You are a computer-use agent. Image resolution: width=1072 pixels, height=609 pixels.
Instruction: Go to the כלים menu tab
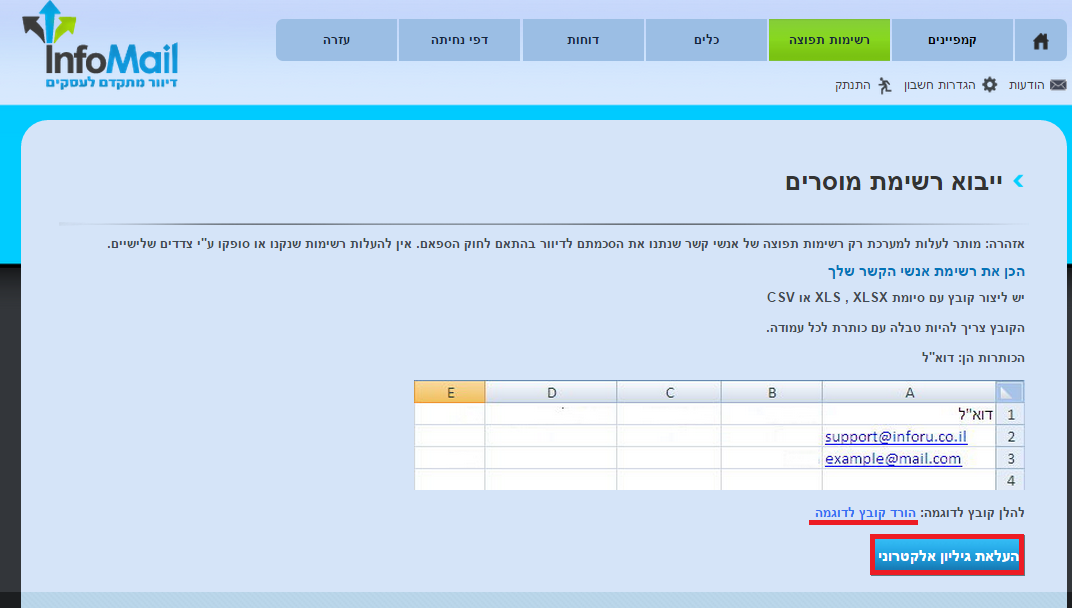pyautogui.click(x=706, y=40)
